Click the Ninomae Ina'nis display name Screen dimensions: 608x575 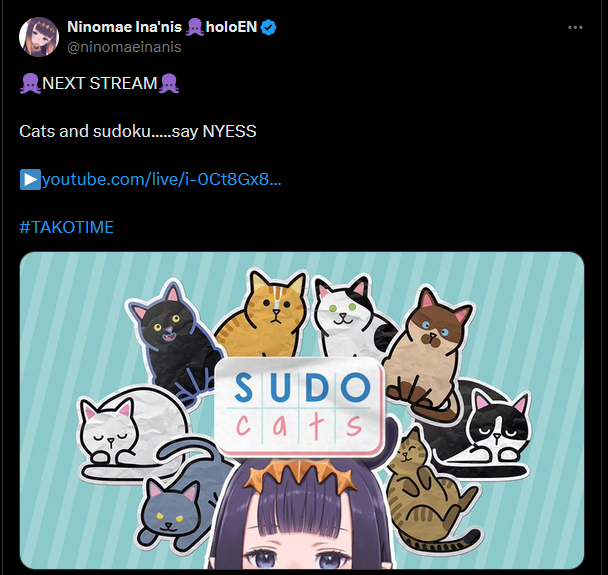(124, 27)
